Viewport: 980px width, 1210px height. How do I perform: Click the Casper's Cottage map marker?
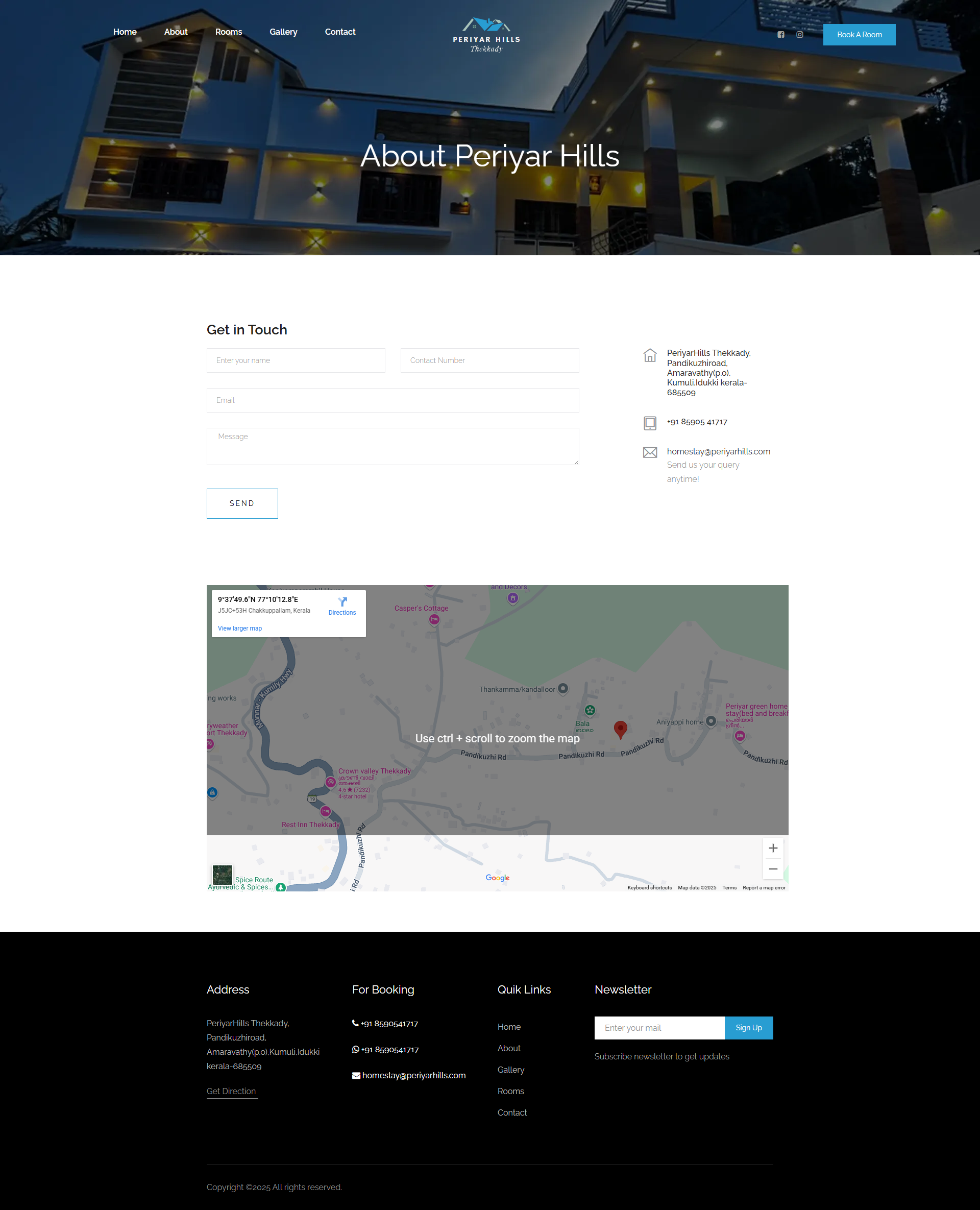click(x=433, y=620)
